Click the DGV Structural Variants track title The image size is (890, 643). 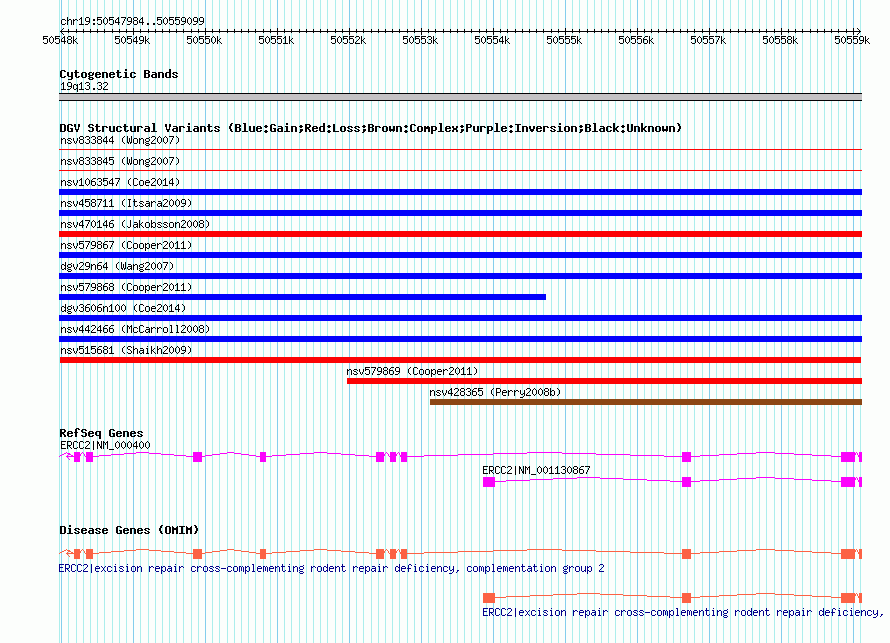[370, 128]
